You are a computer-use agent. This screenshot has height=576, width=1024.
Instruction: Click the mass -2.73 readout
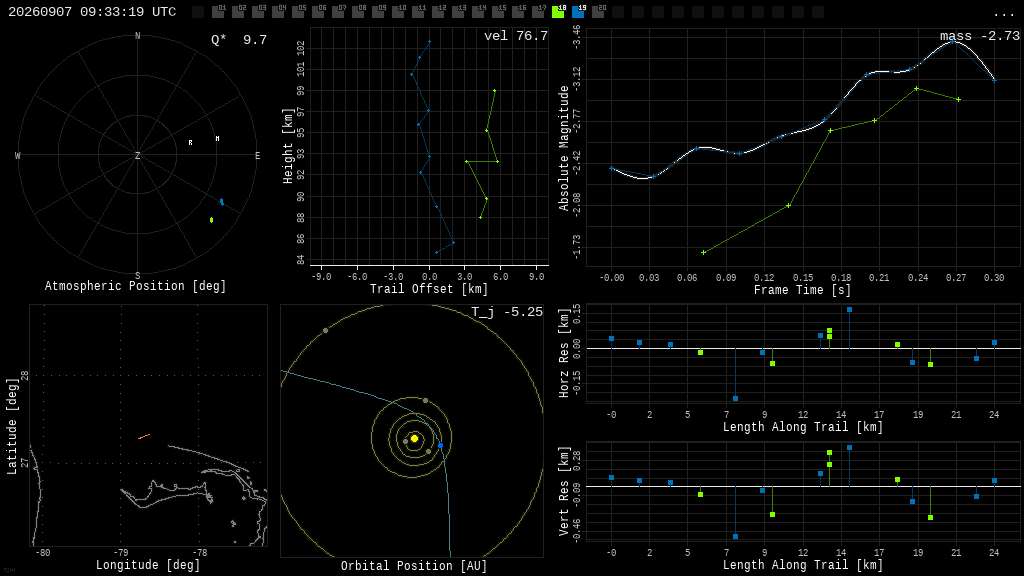(x=980, y=36)
